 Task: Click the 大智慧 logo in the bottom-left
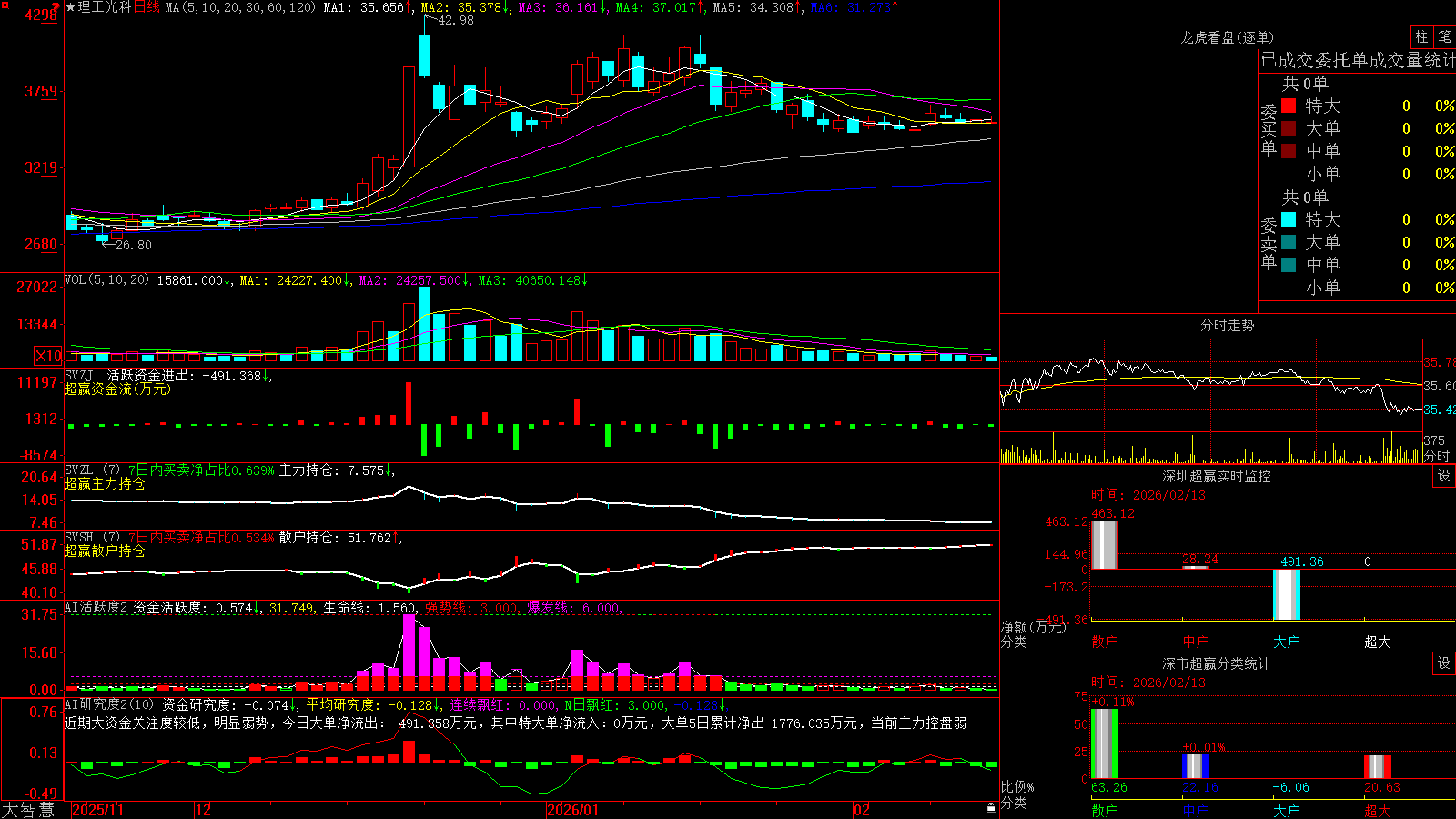[x=28, y=809]
